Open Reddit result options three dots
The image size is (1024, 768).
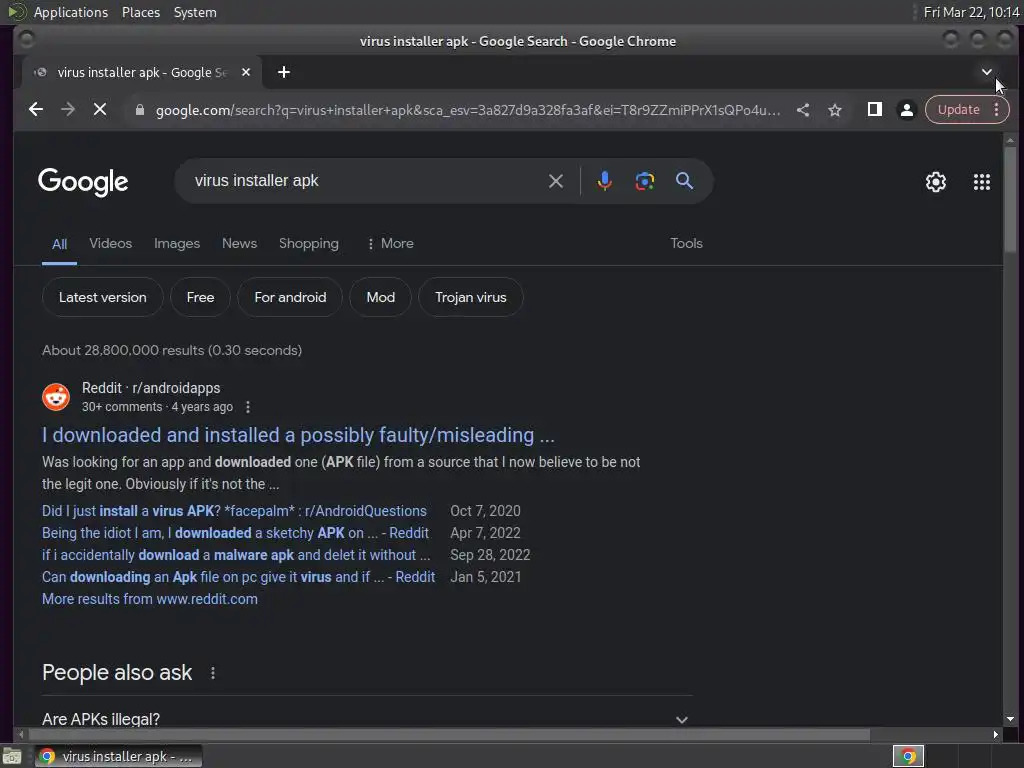point(248,407)
